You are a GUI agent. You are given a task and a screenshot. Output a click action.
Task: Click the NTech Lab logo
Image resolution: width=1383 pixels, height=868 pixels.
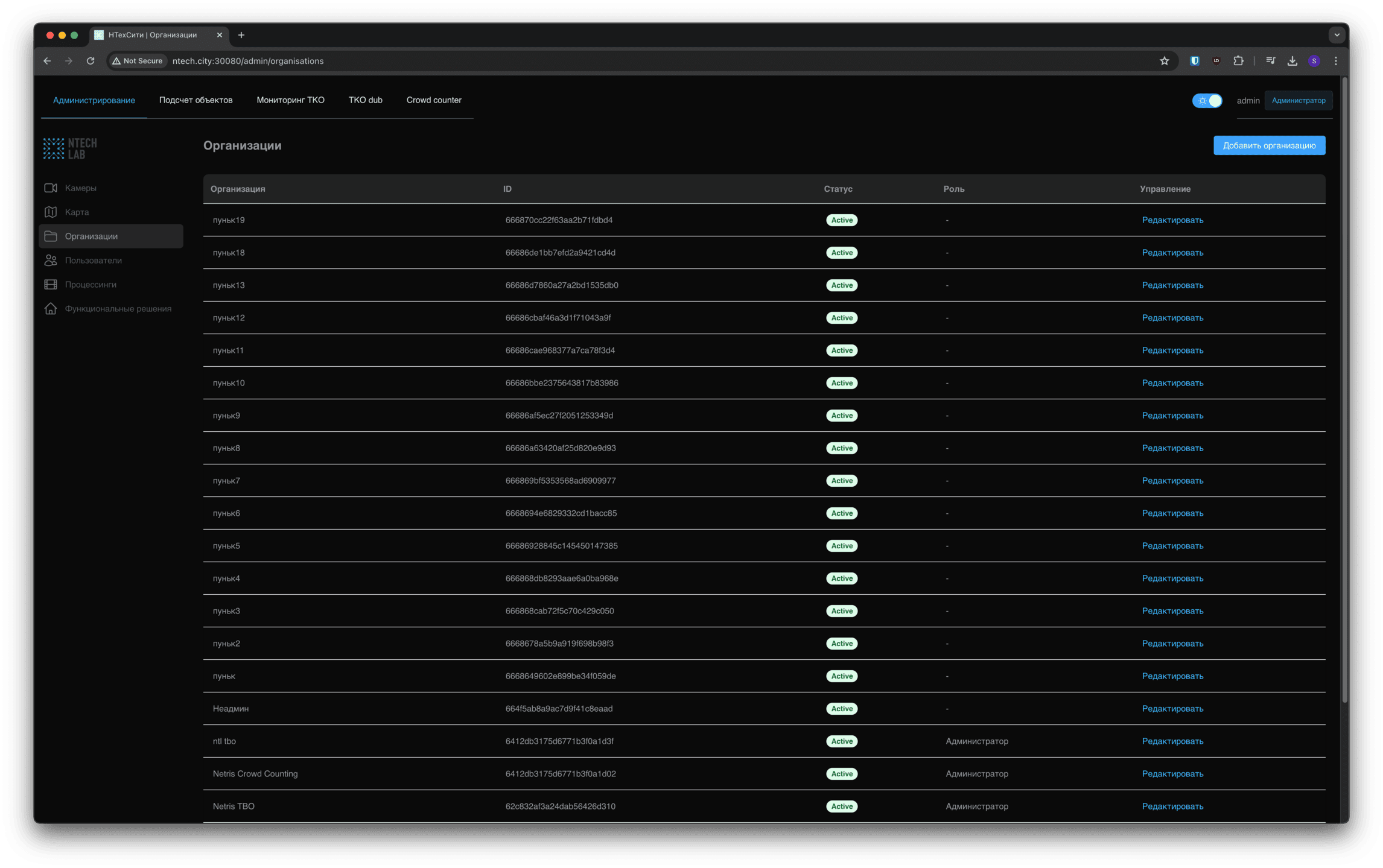(70, 148)
